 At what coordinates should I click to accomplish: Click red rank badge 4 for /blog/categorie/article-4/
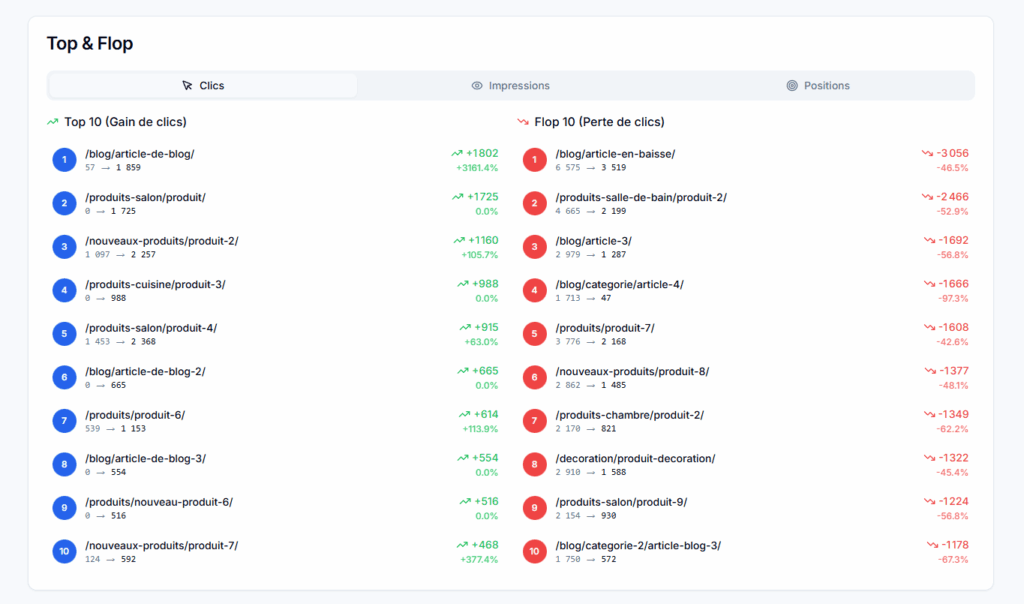(534, 291)
